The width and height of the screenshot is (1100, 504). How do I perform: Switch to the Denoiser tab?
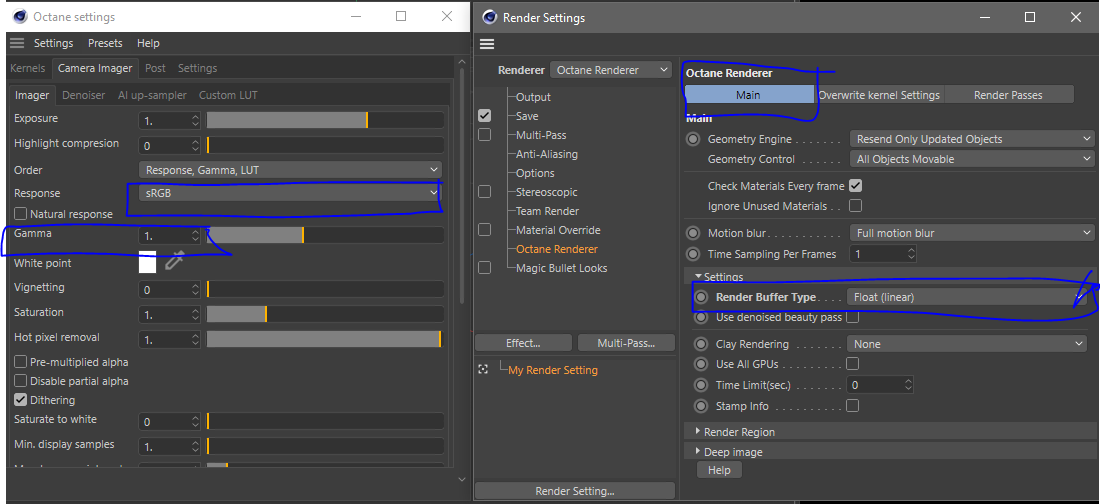[83, 95]
